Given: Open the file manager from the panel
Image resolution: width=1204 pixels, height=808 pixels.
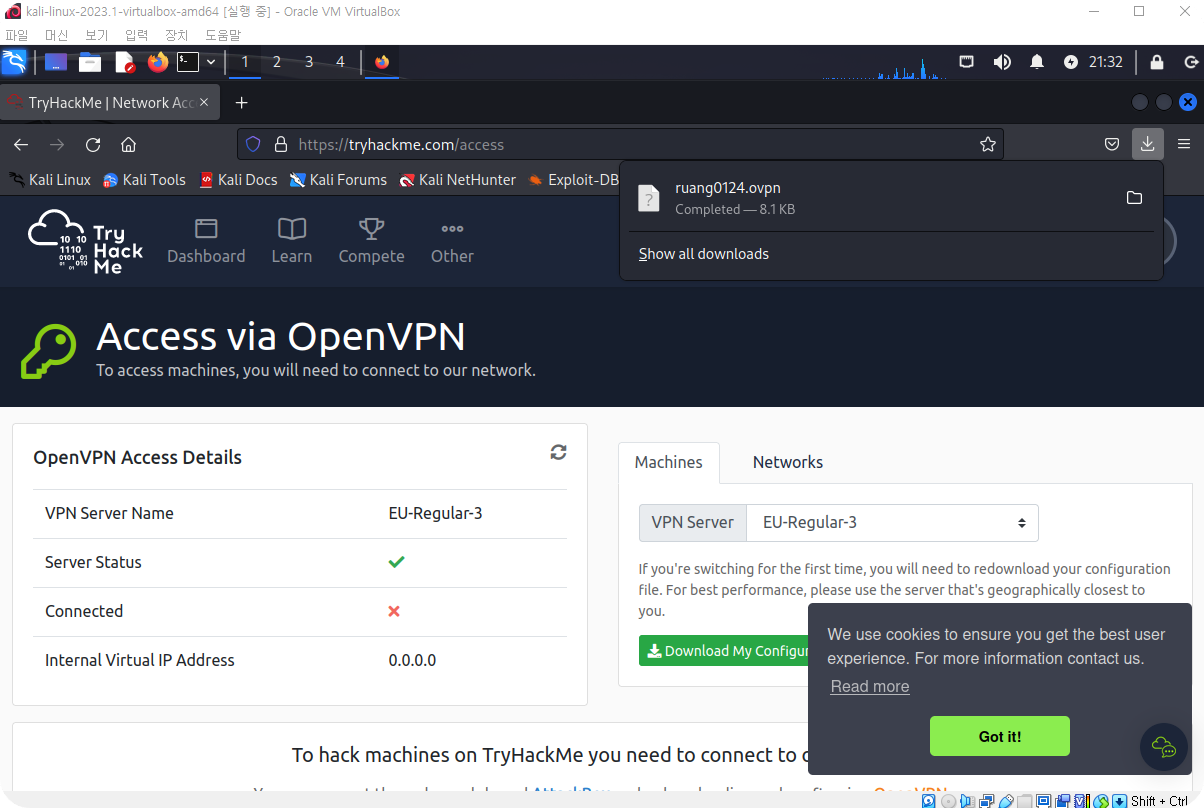Looking at the screenshot, I should coord(90,62).
